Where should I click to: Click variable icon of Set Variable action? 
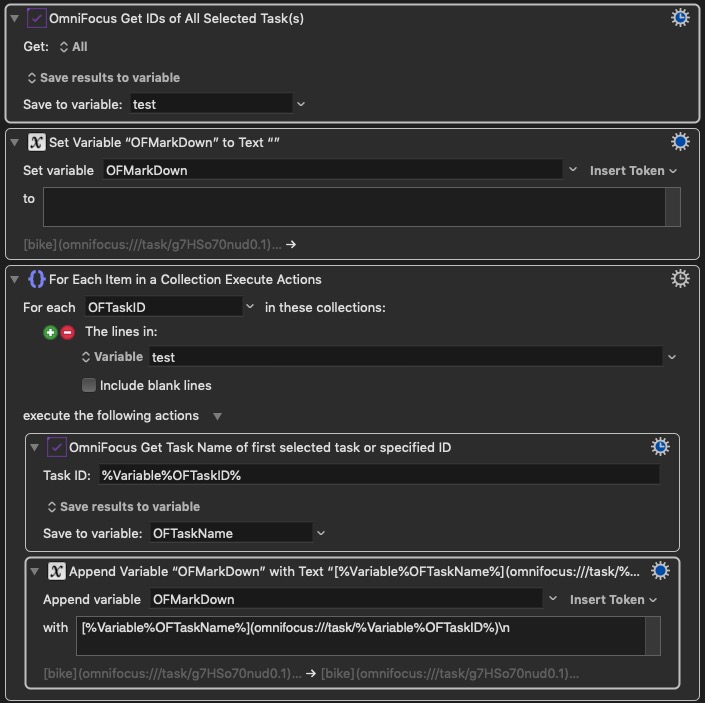36,142
